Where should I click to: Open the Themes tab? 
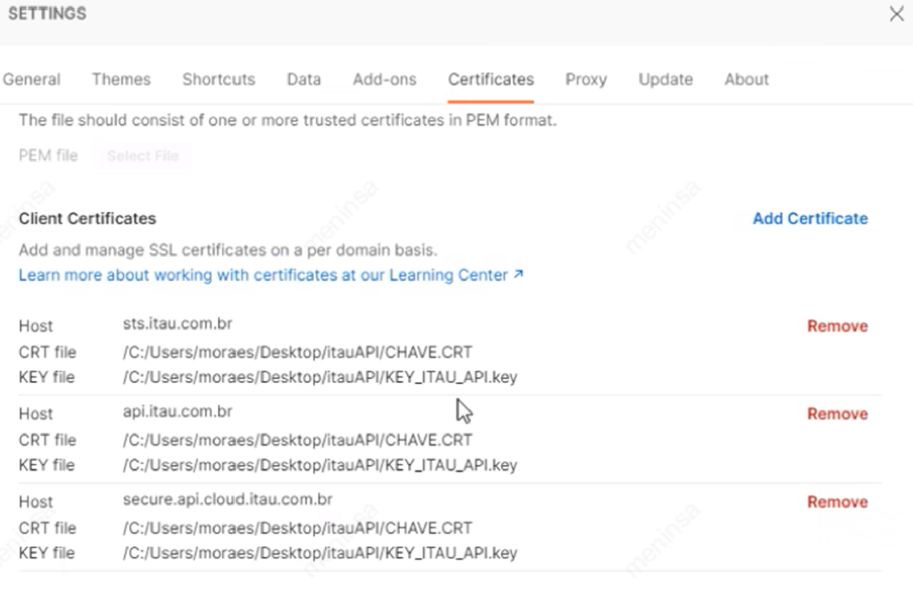121,79
